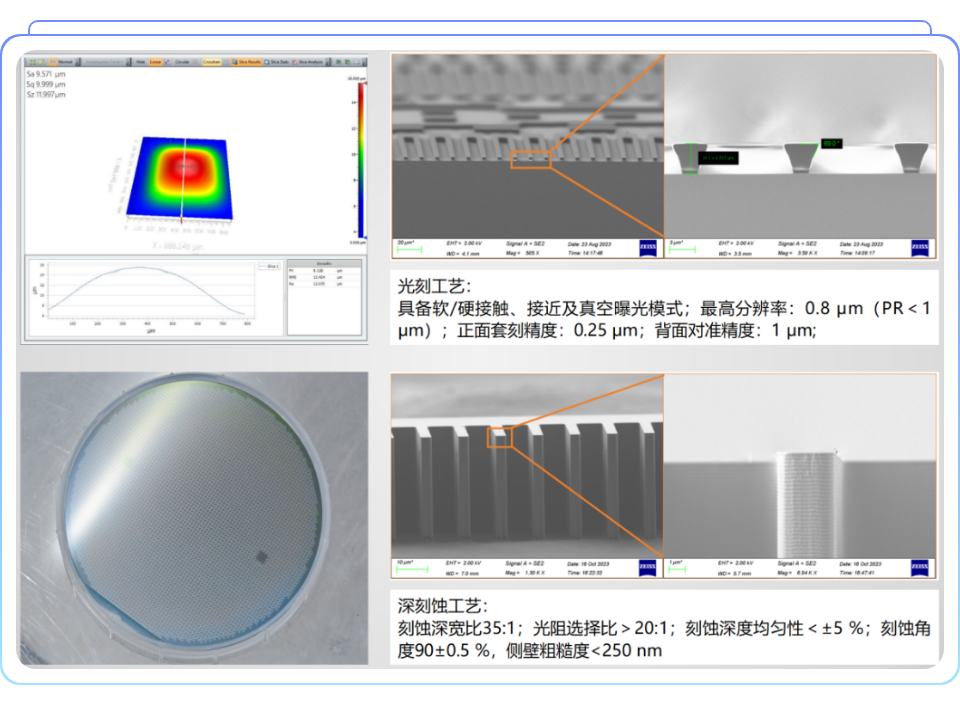The width and height of the screenshot is (960, 705).
Task: Click the Slice 1 legend entry
Action: (268, 266)
